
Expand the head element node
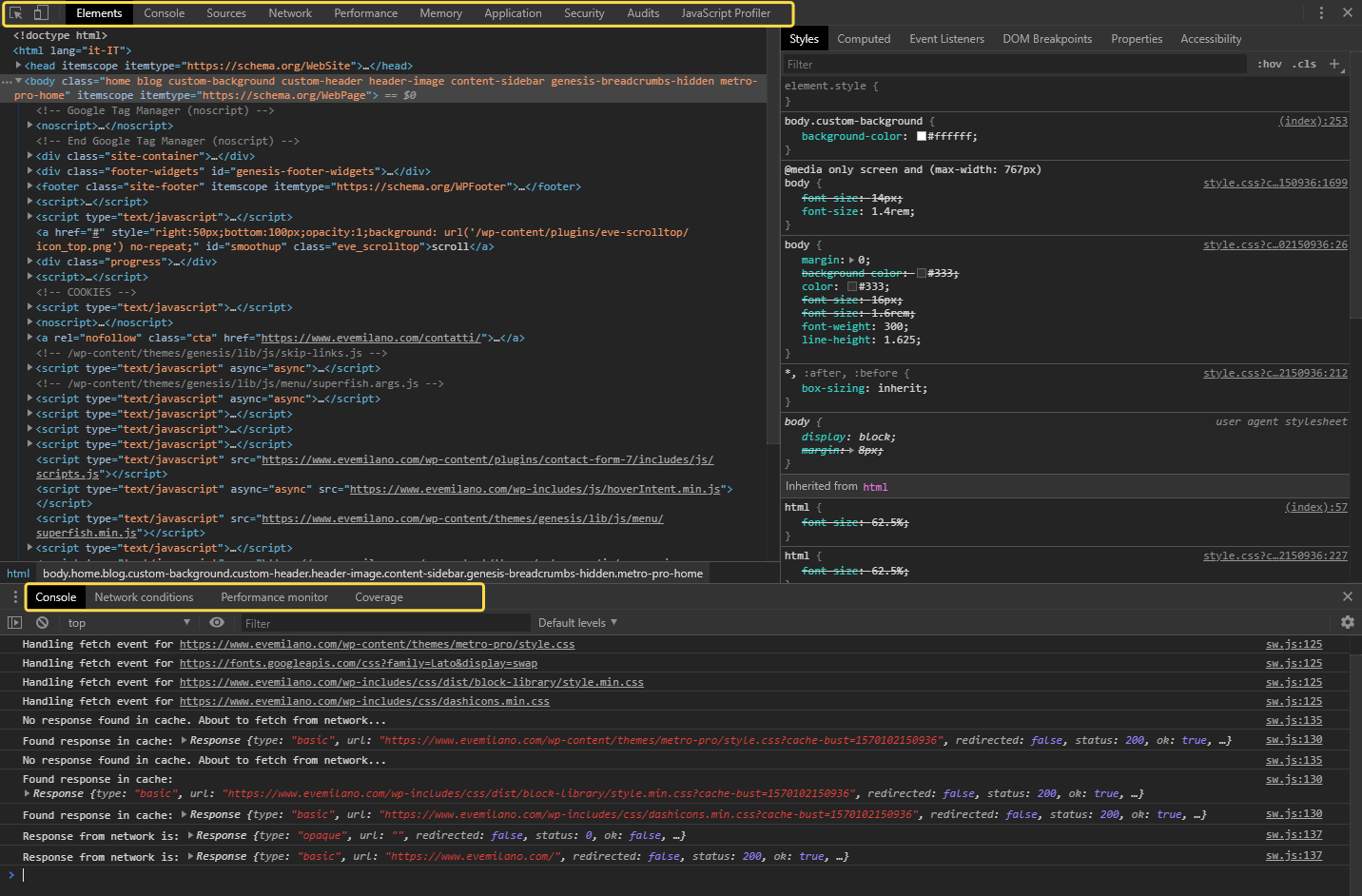tap(18, 66)
